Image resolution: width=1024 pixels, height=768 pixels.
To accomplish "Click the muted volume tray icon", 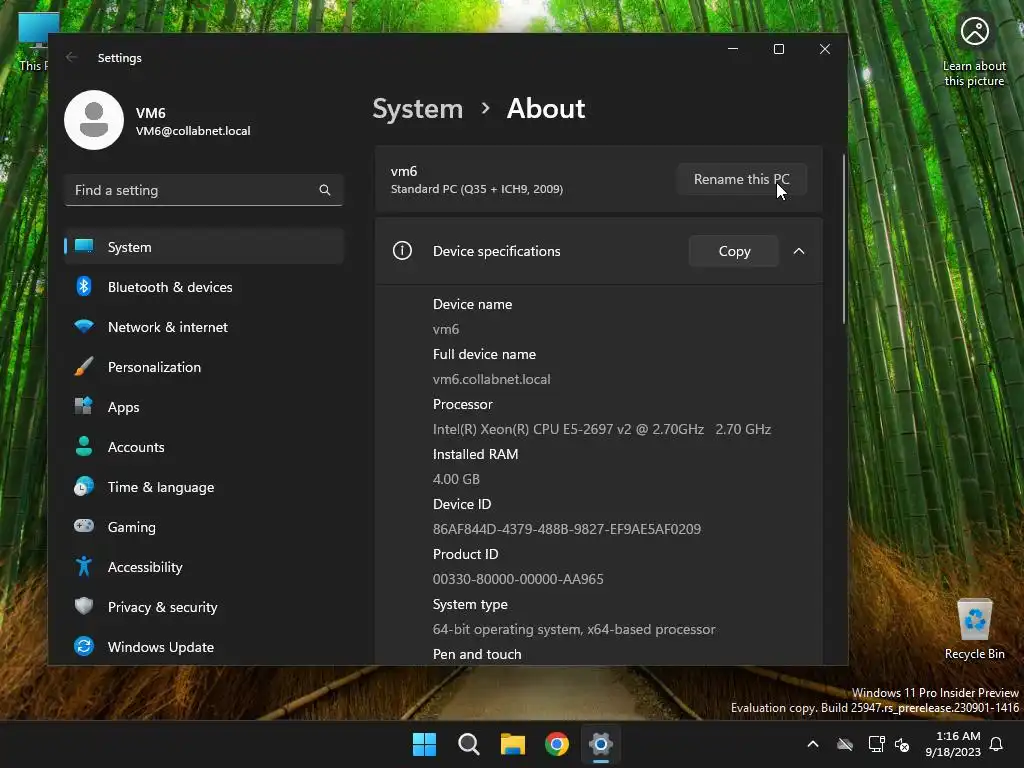I will pos(903,744).
